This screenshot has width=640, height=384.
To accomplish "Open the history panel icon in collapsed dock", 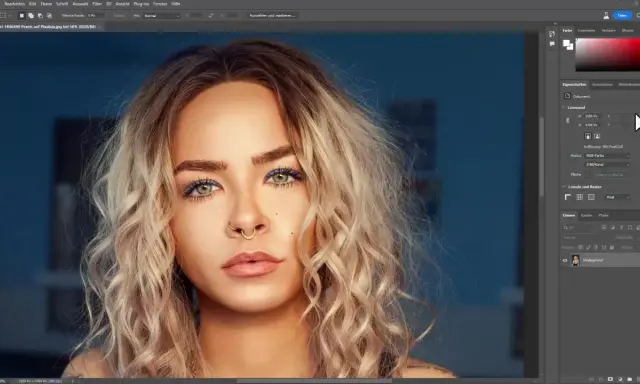I will (x=552, y=33).
